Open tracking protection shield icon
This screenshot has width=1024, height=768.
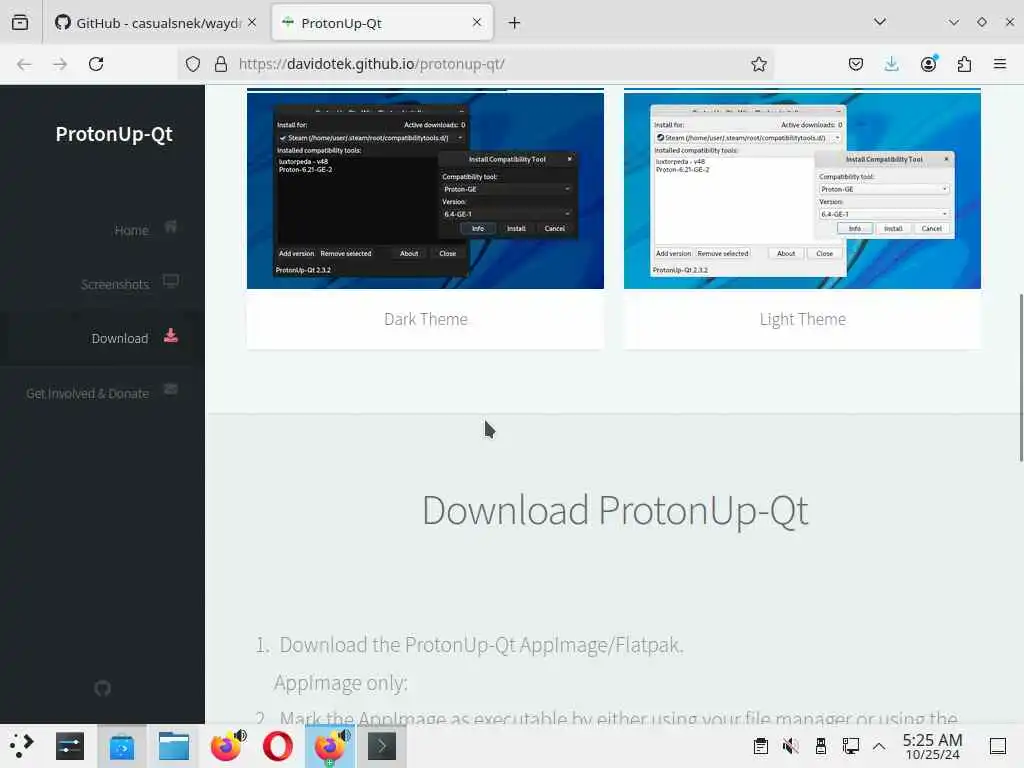click(x=193, y=64)
